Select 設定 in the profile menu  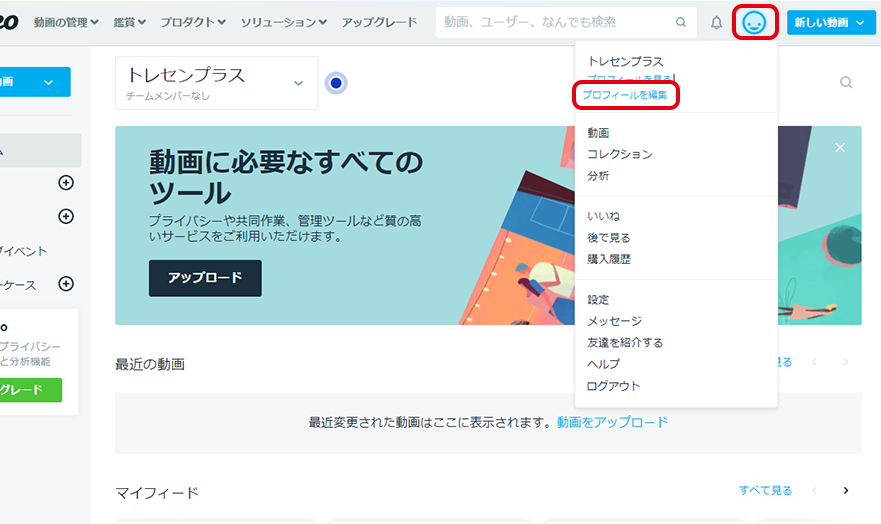pos(598,300)
